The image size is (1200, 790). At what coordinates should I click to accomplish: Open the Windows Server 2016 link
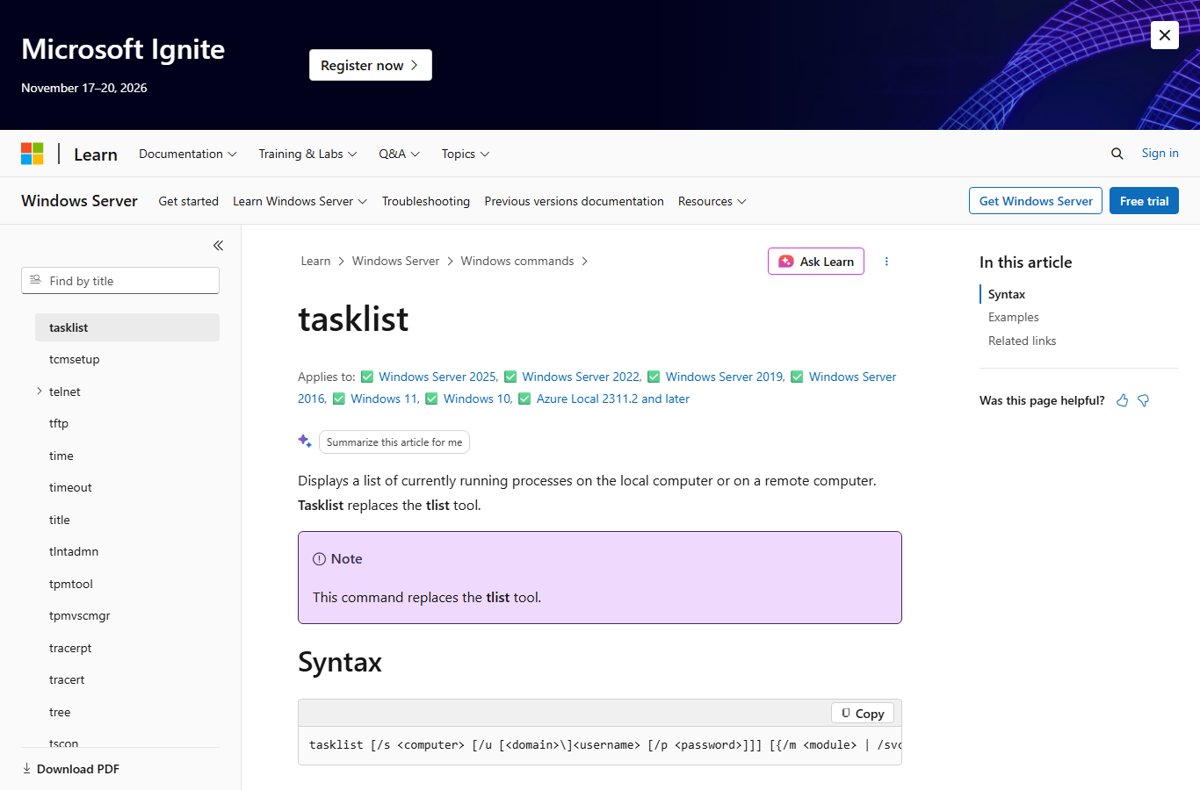click(x=852, y=377)
